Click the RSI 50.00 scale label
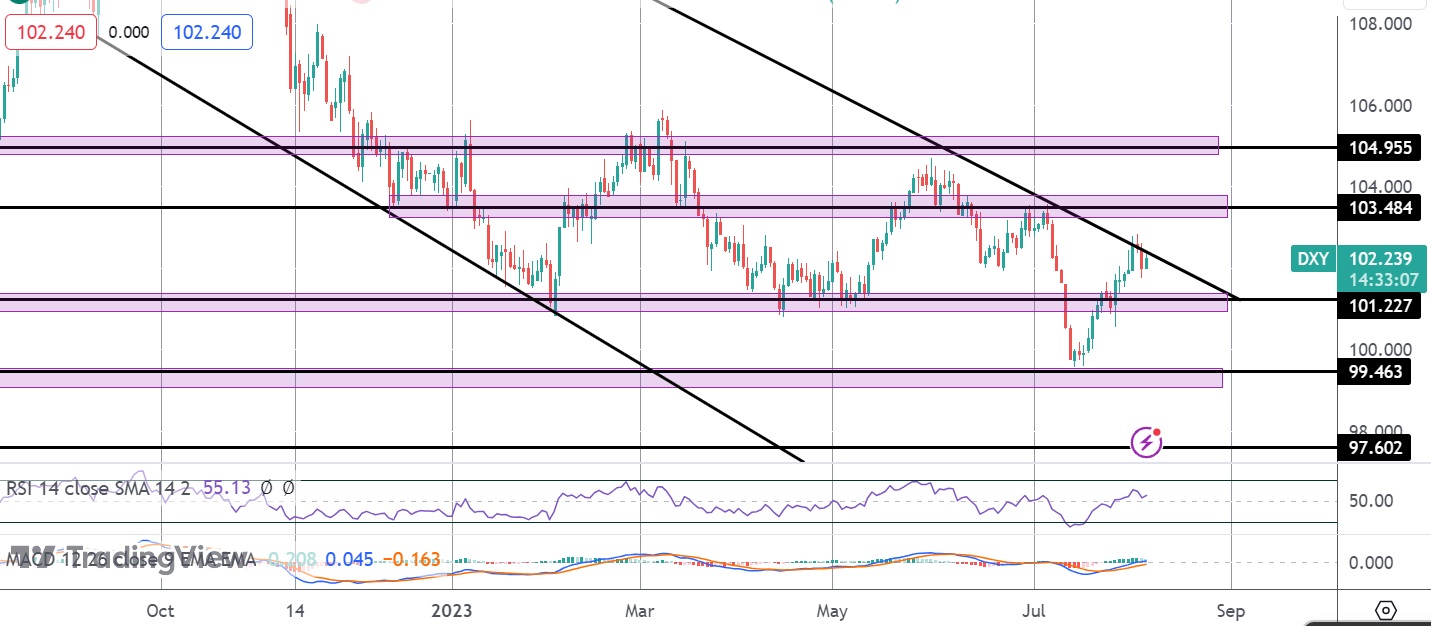Screen dimensions: 1431x626 (1372, 500)
